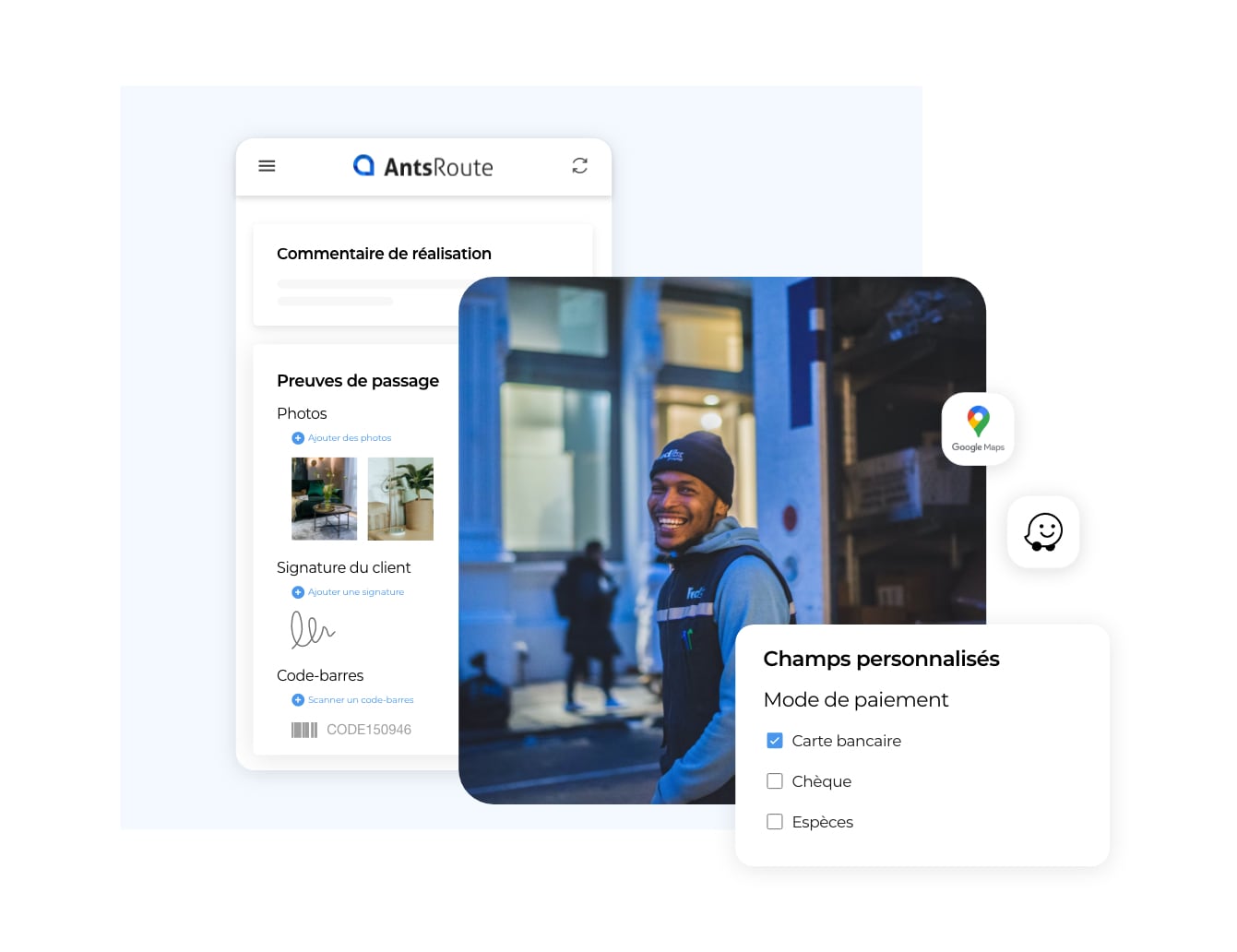1237x952 pixels.
Task: Click the Espèces label
Action: 822,822
